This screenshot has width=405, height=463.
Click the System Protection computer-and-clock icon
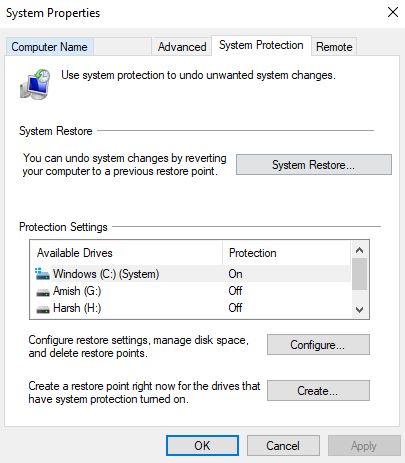pyautogui.click(x=35, y=84)
